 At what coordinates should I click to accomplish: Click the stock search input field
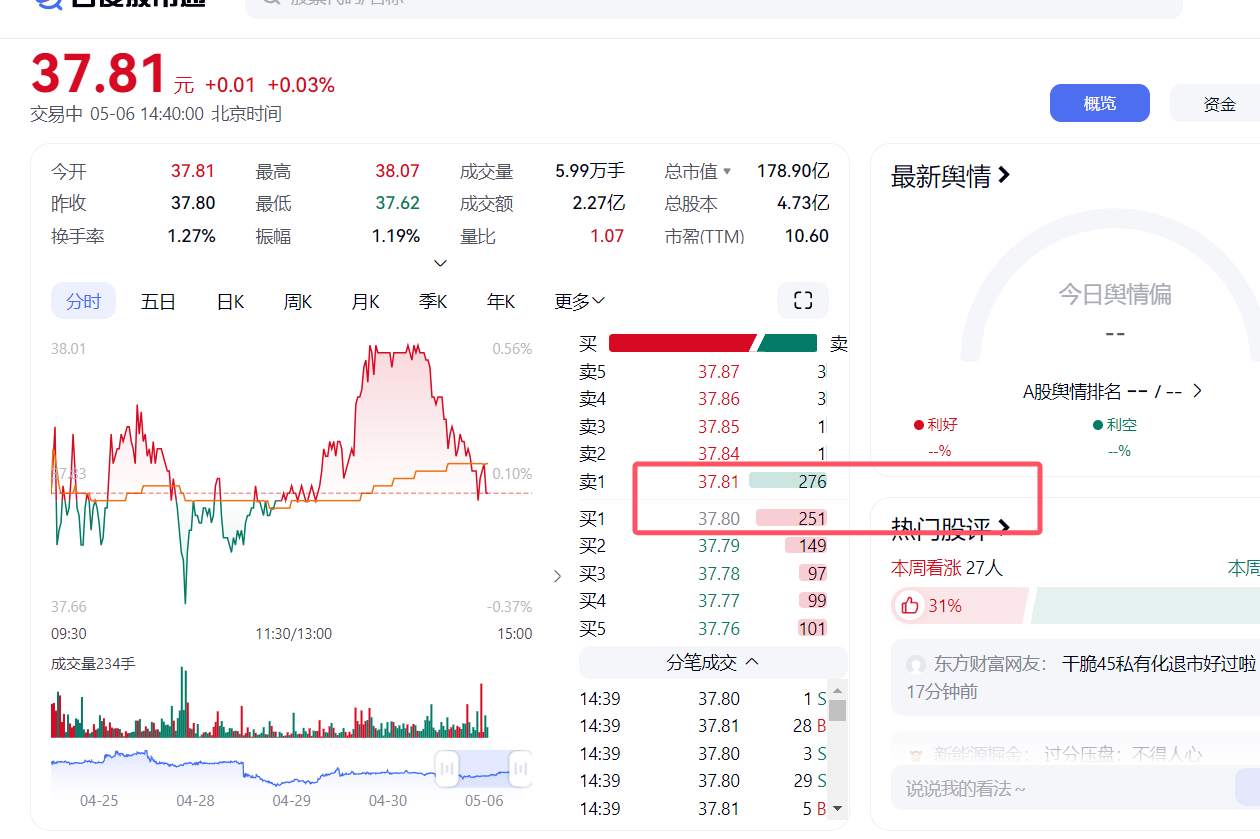pyautogui.click(x=714, y=6)
